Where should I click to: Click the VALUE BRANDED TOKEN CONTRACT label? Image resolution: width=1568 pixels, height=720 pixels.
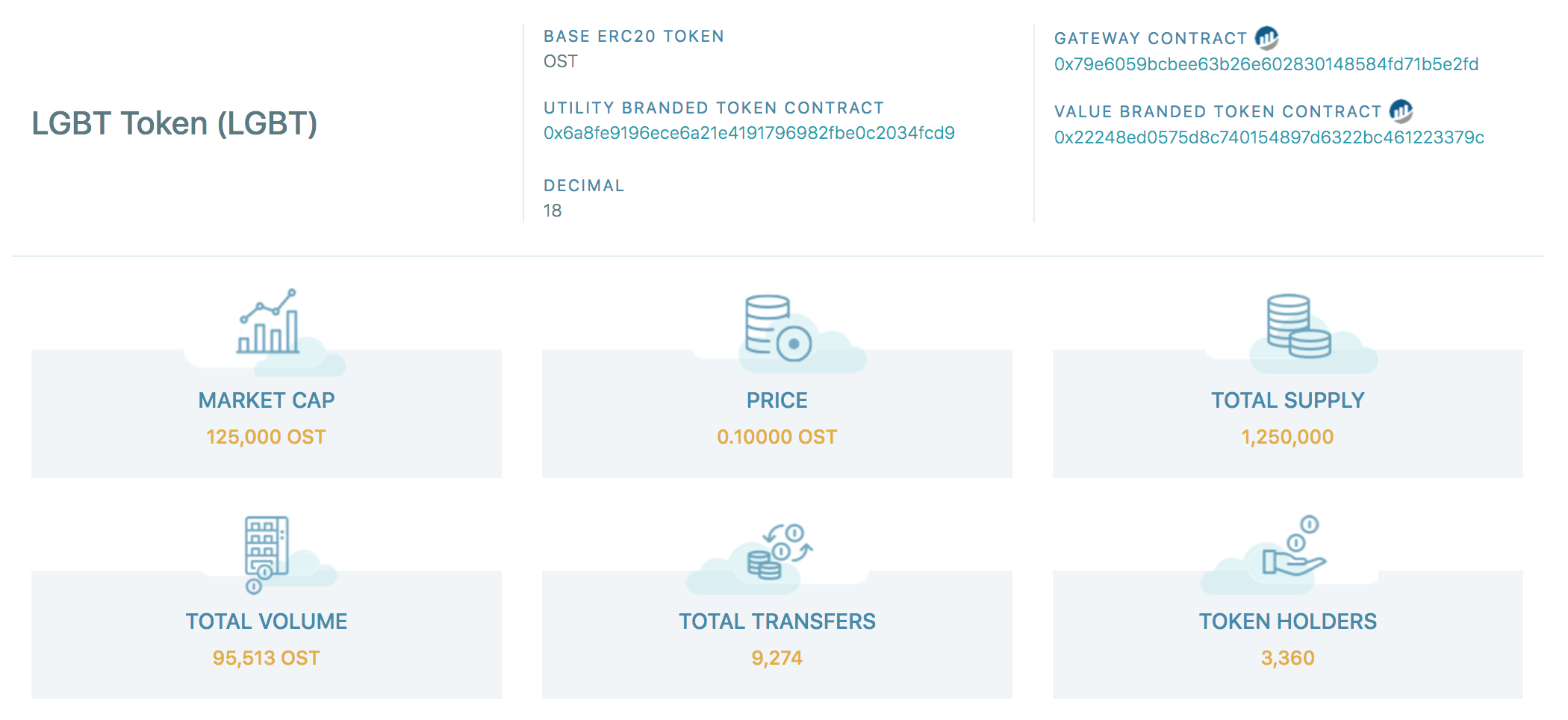click(1218, 112)
